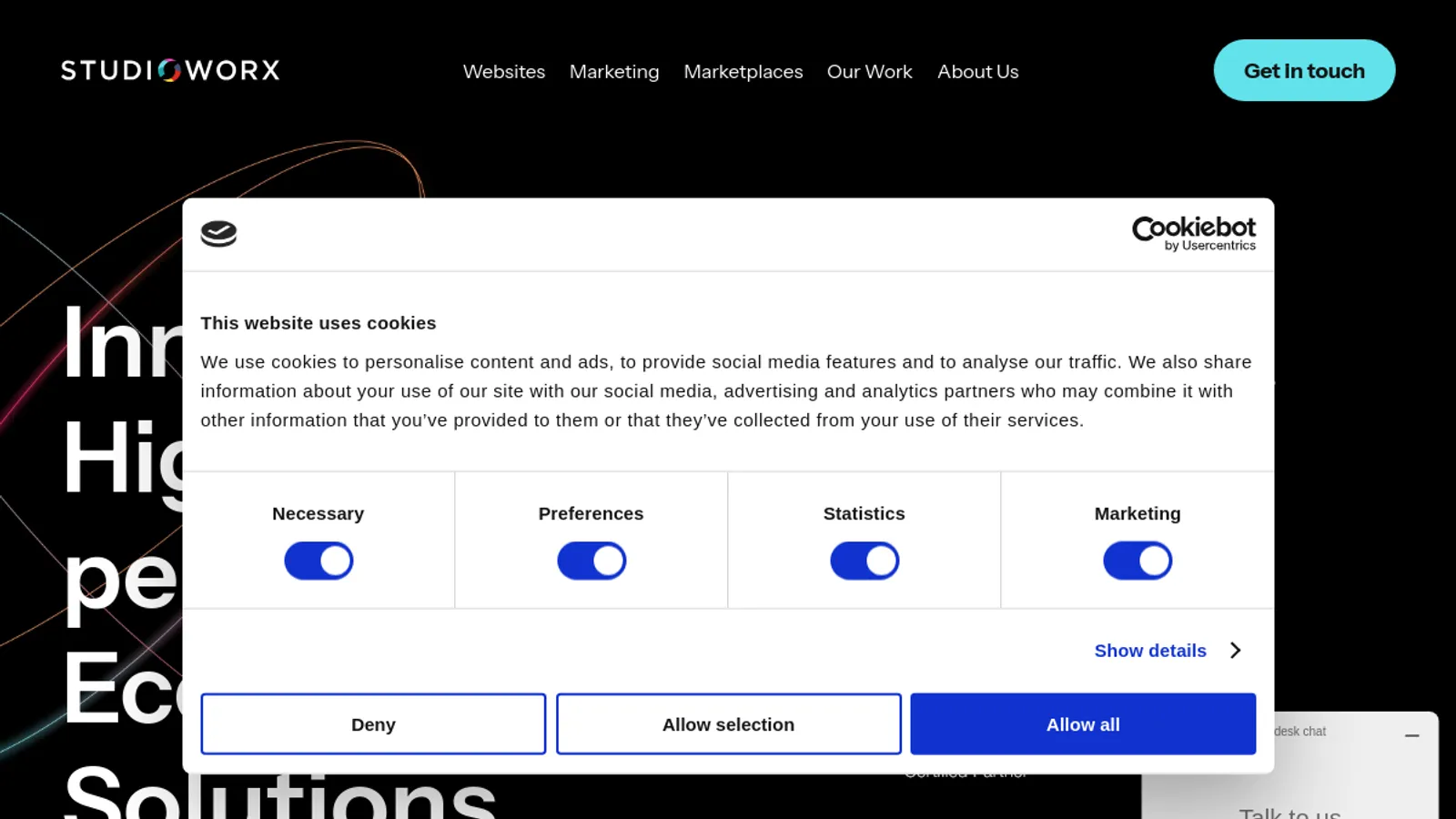Click the Get in touch button
1456x819 pixels.
click(x=1304, y=70)
